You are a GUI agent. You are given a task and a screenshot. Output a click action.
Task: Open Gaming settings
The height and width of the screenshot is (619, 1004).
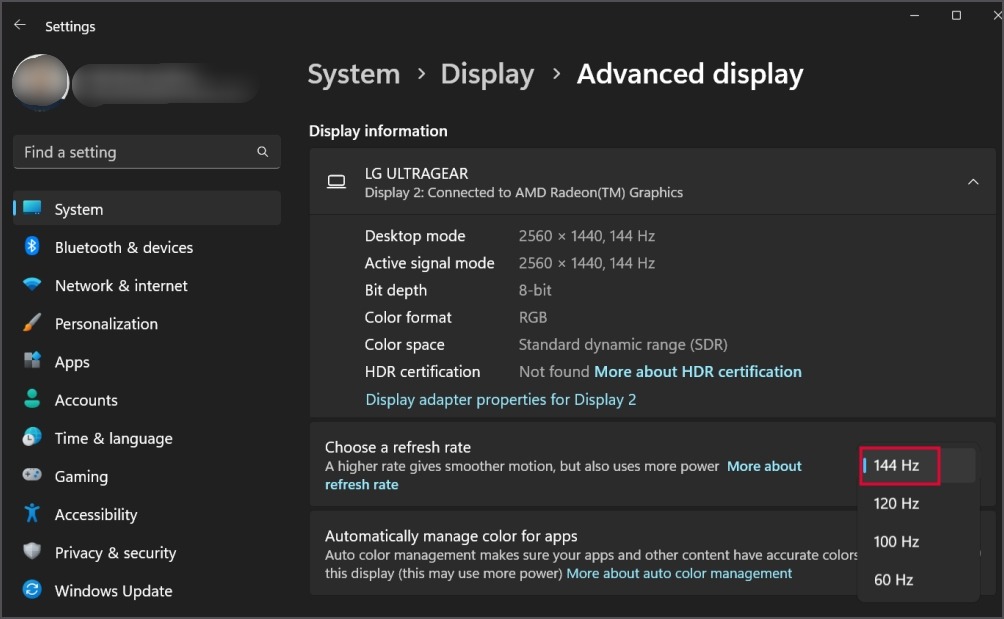tap(147, 476)
